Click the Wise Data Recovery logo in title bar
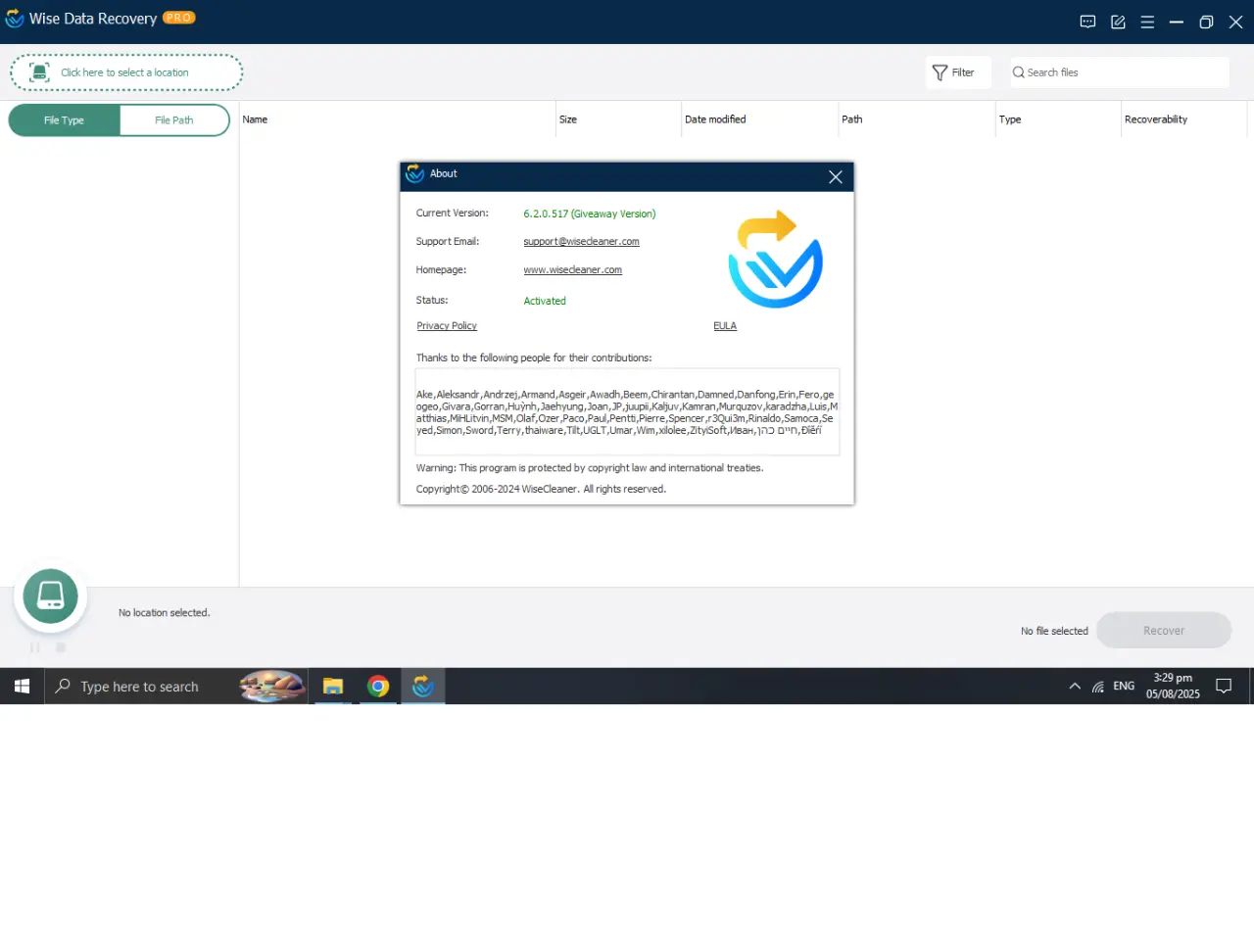1254x952 pixels. [x=15, y=19]
